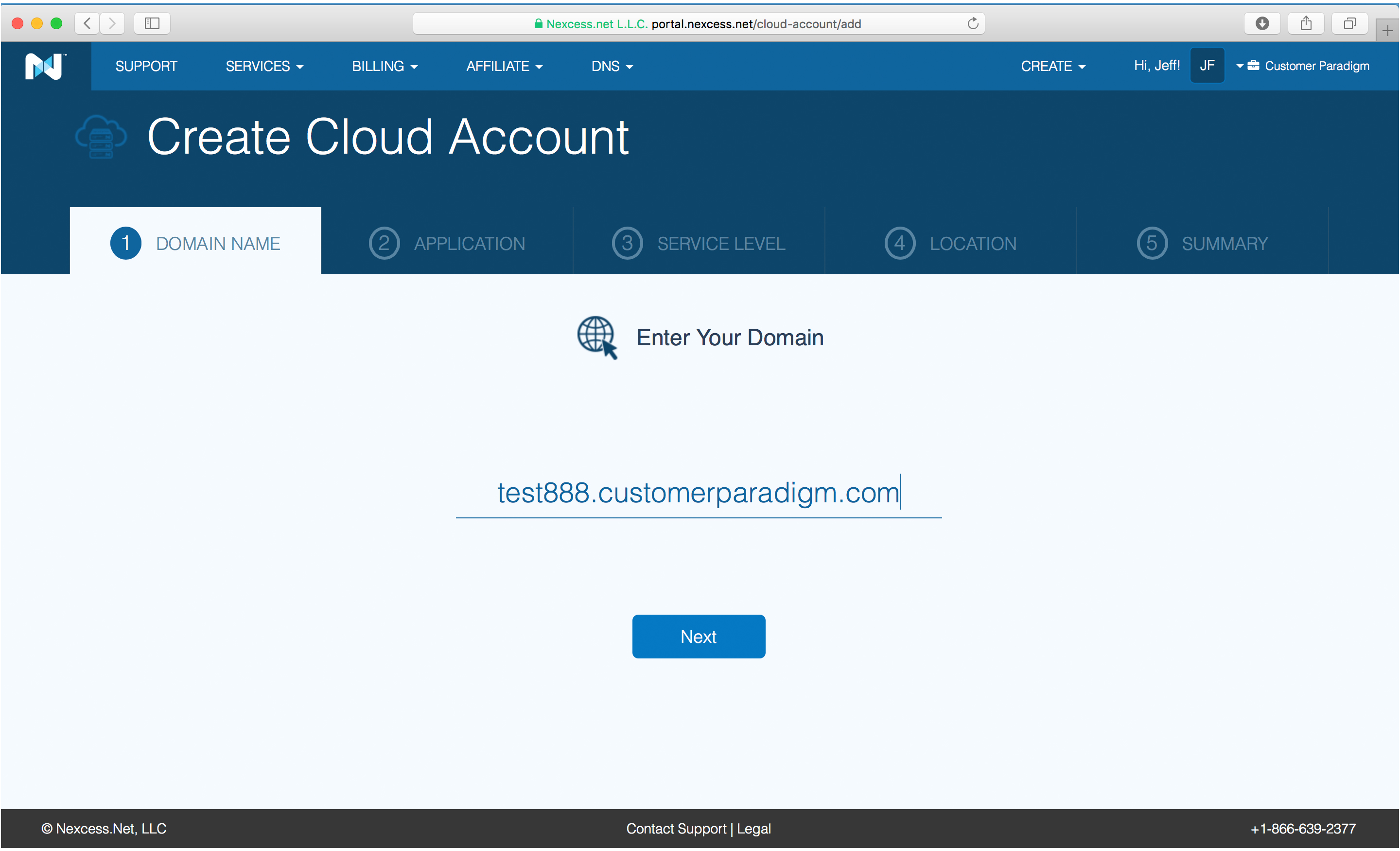Viewport: 1400px width, 851px height.
Task: Select the LOCATION step tab
Action: 950,241
